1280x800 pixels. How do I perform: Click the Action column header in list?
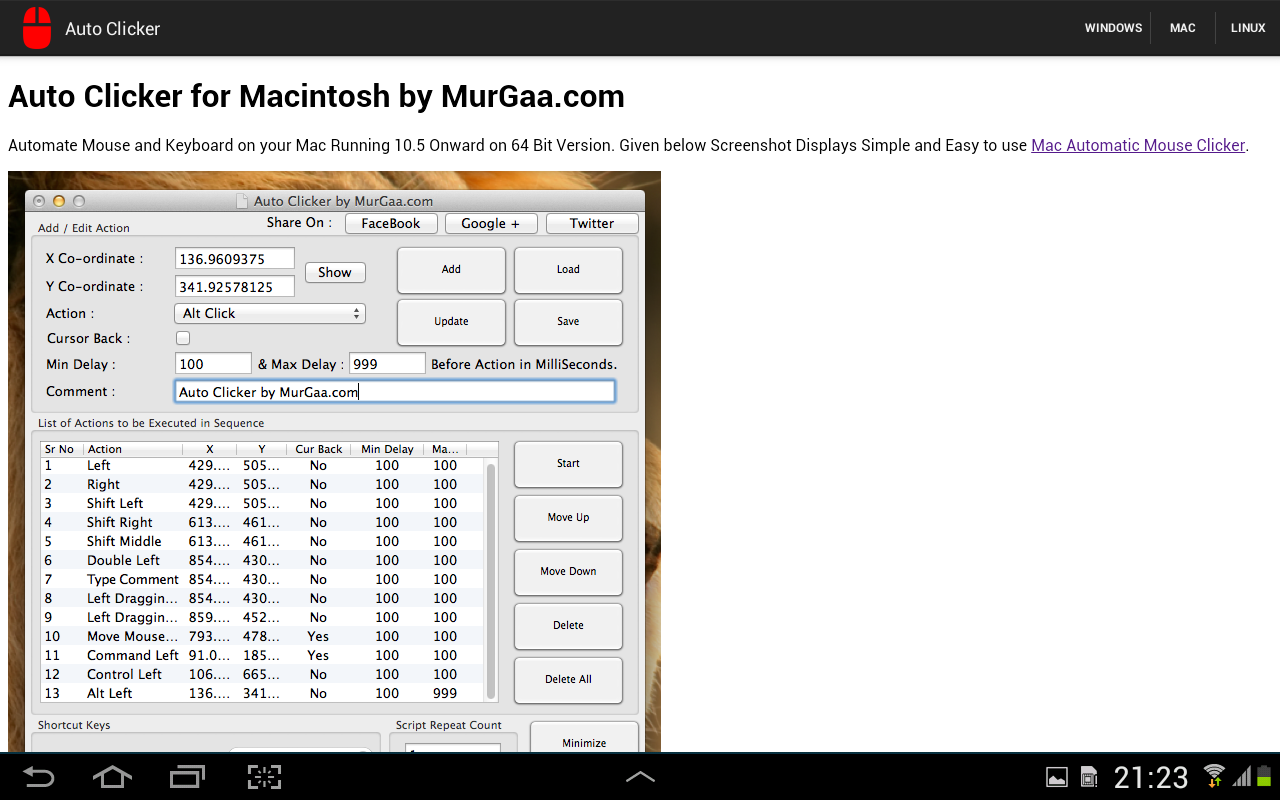click(x=133, y=449)
